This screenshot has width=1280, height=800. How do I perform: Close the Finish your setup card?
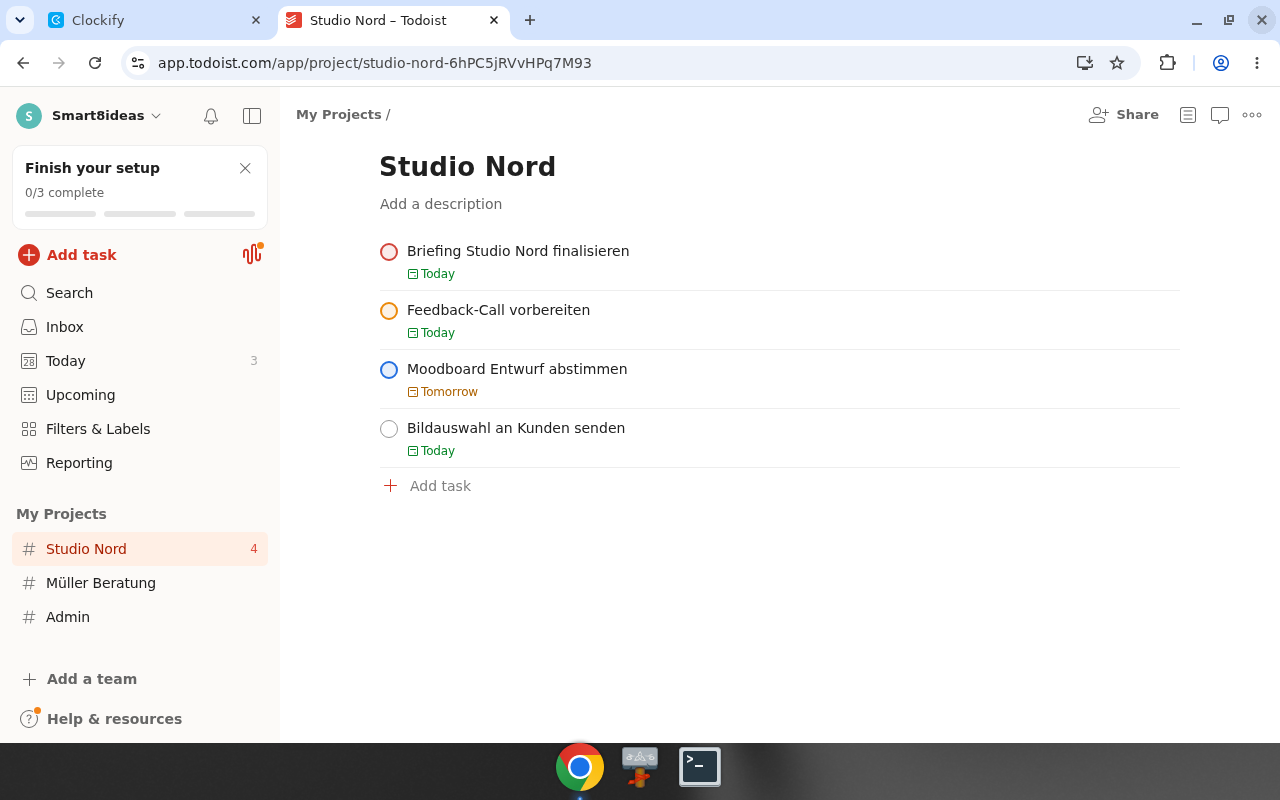[x=245, y=168]
